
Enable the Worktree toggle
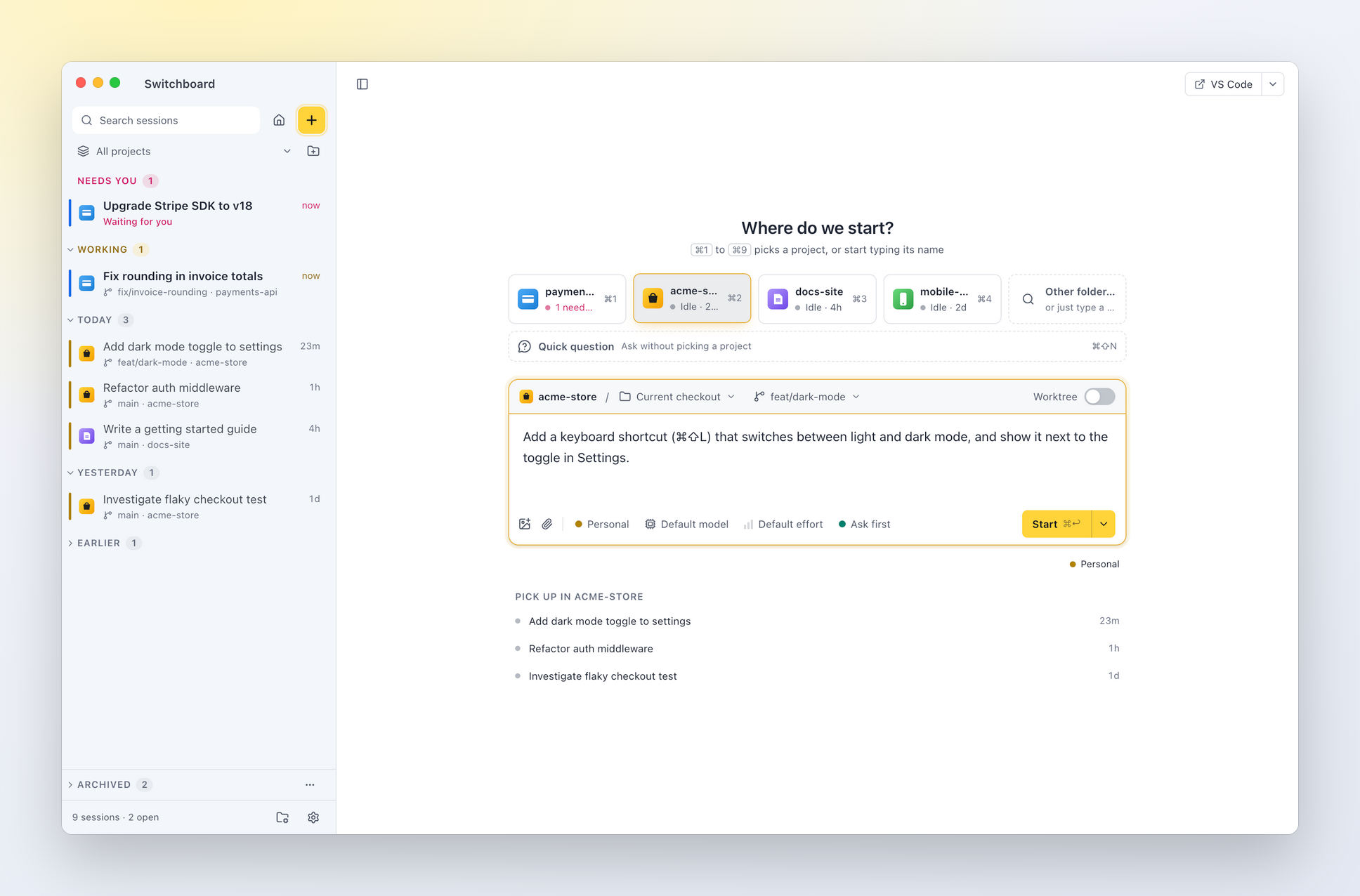[x=1099, y=397]
